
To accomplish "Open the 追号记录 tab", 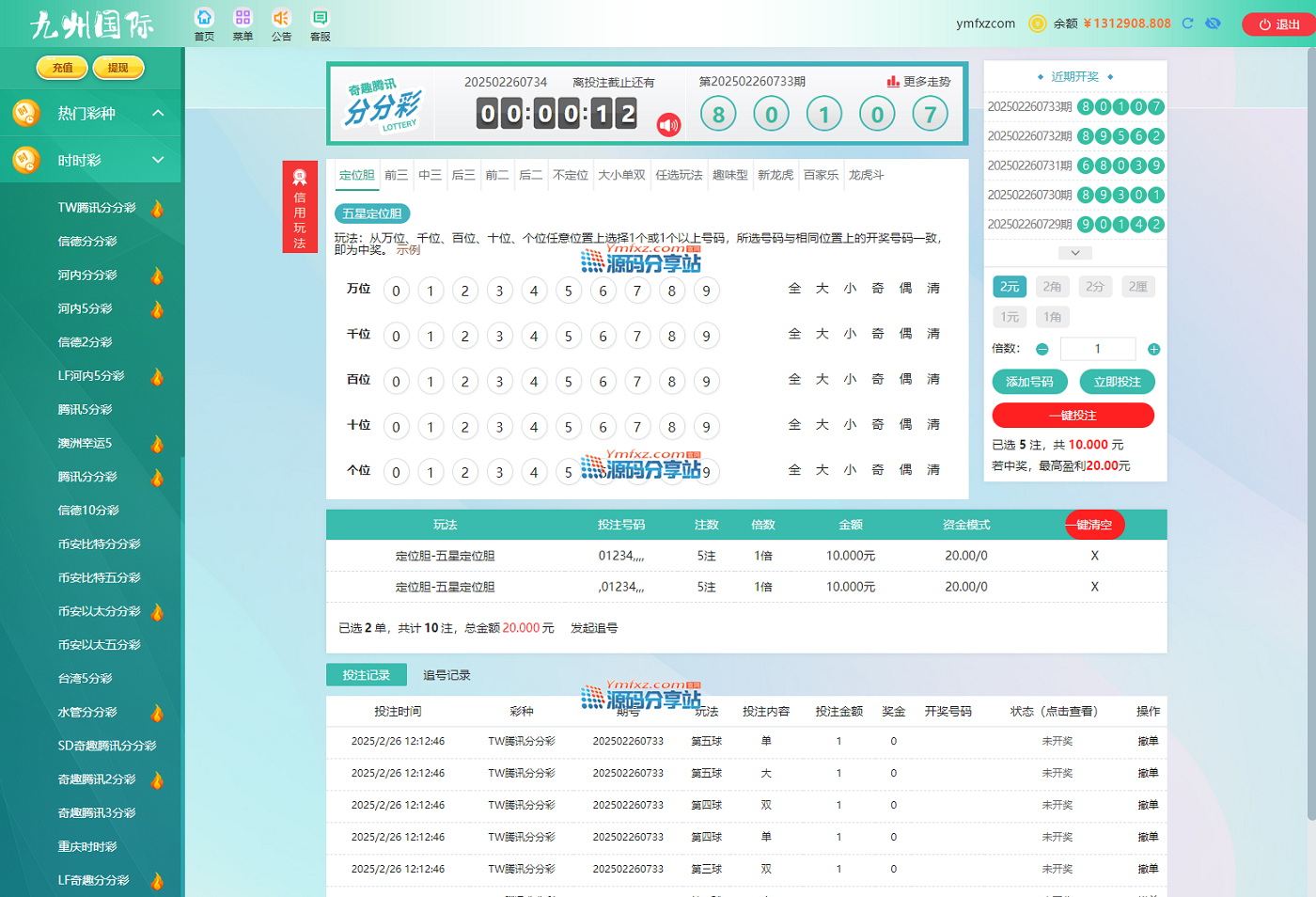I will tap(446, 675).
